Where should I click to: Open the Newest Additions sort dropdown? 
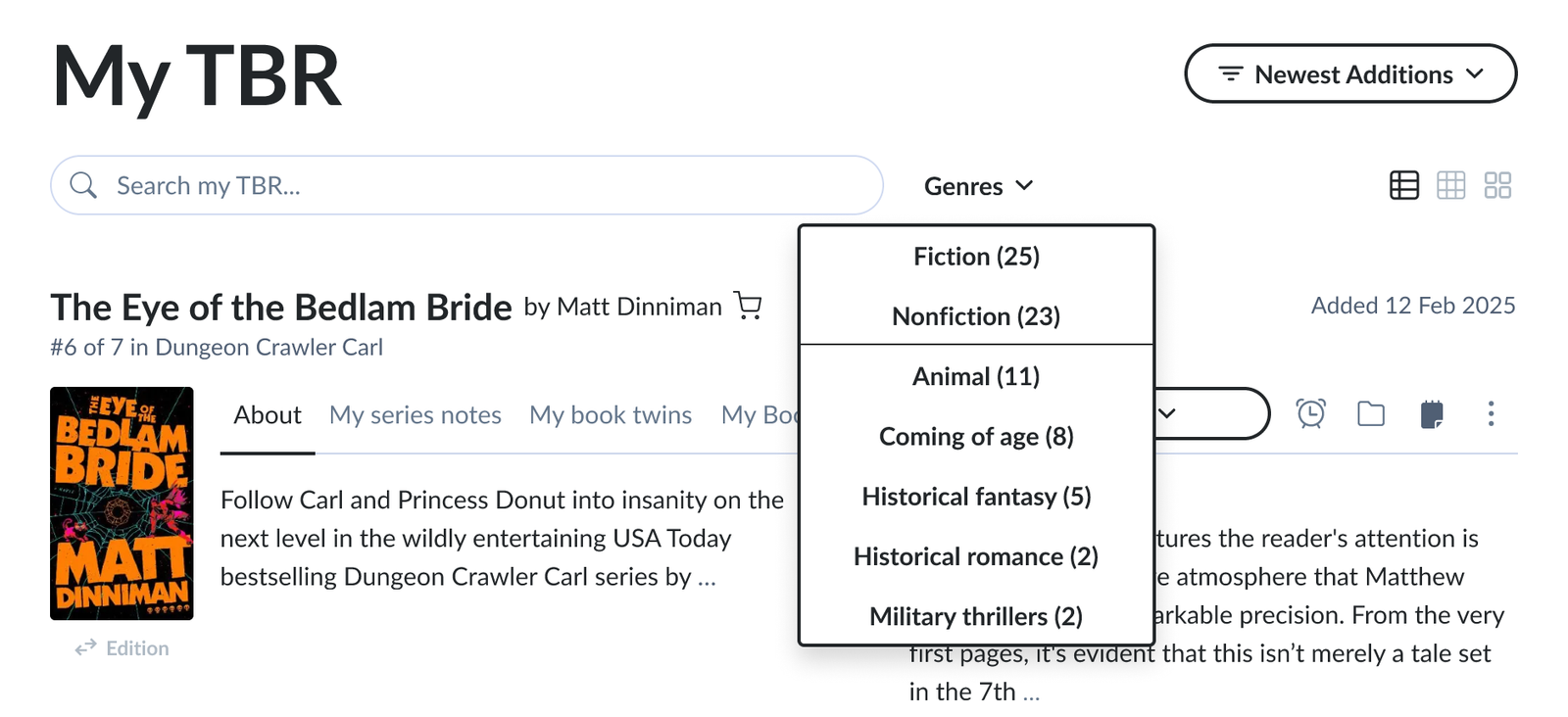coord(1352,73)
